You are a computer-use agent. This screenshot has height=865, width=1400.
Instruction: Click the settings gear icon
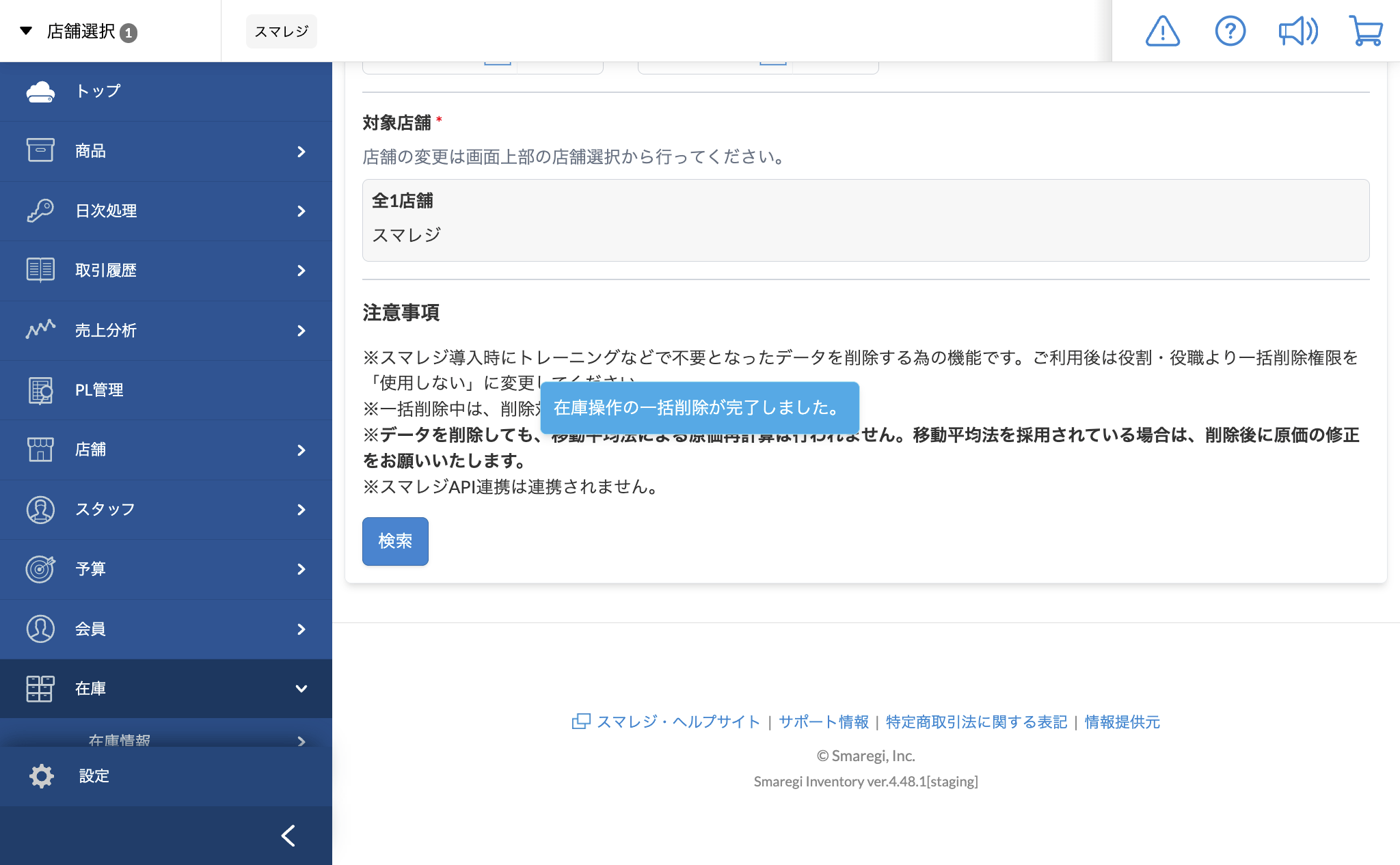coord(41,776)
